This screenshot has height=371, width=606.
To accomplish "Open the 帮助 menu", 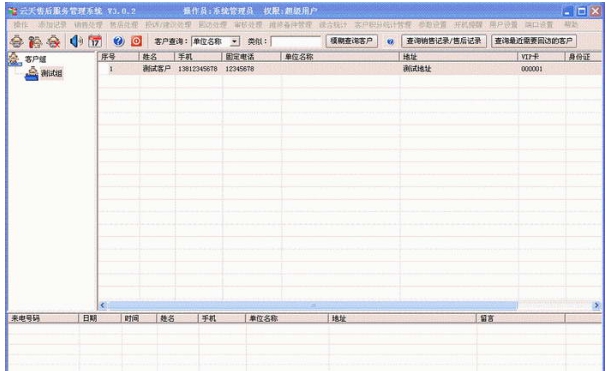I will 571,25.
